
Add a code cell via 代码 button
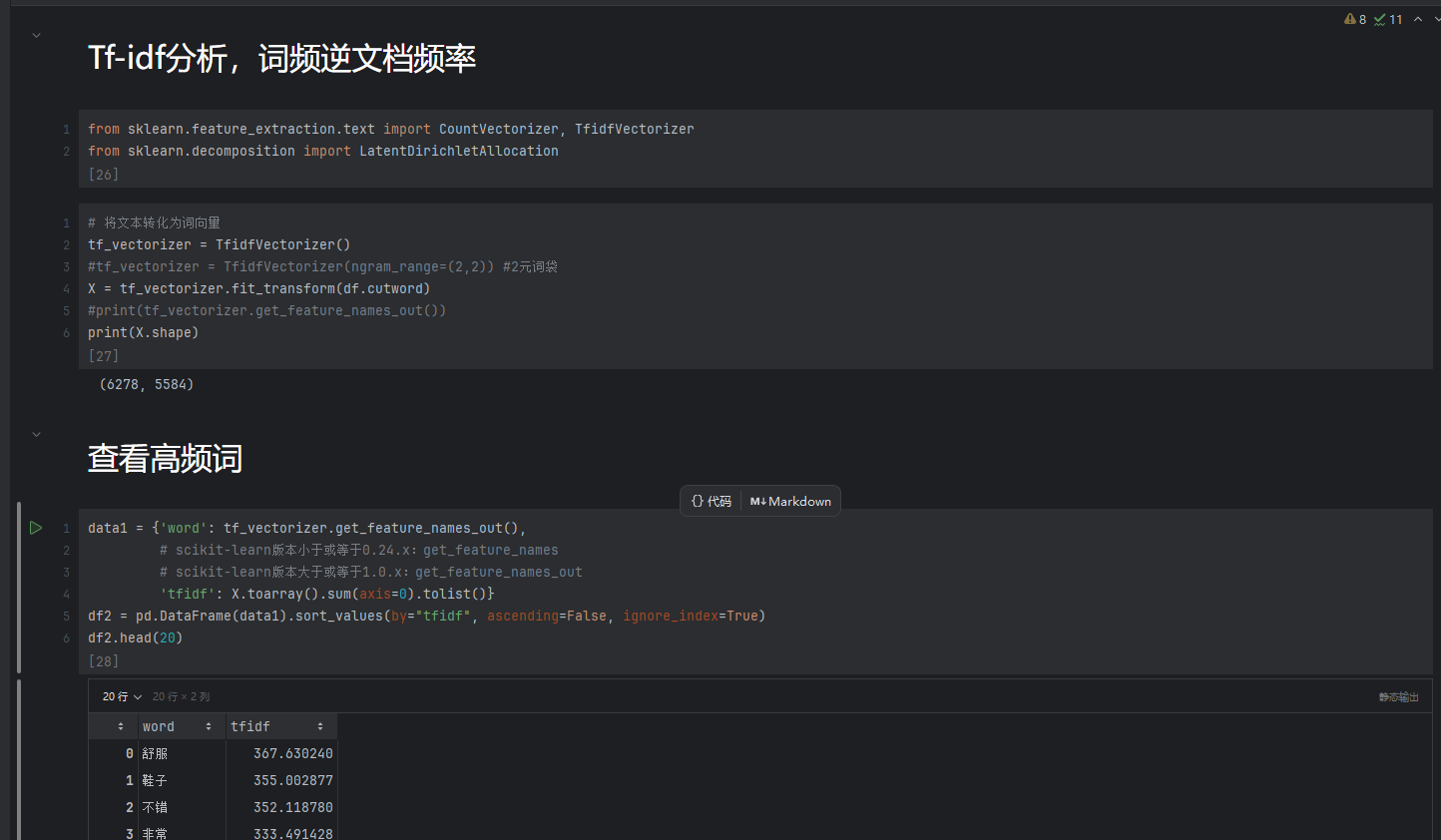coord(712,501)
